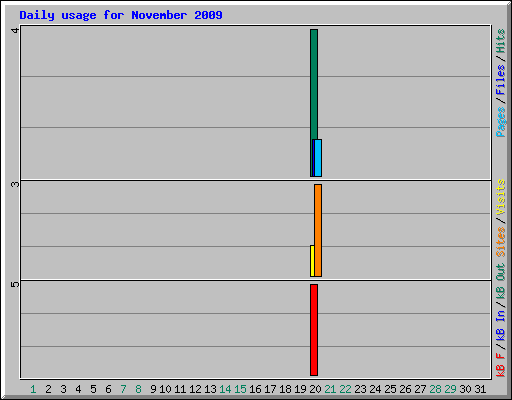
Task: Click the 'kB In' legend label
Action: [x=500, y=325]
